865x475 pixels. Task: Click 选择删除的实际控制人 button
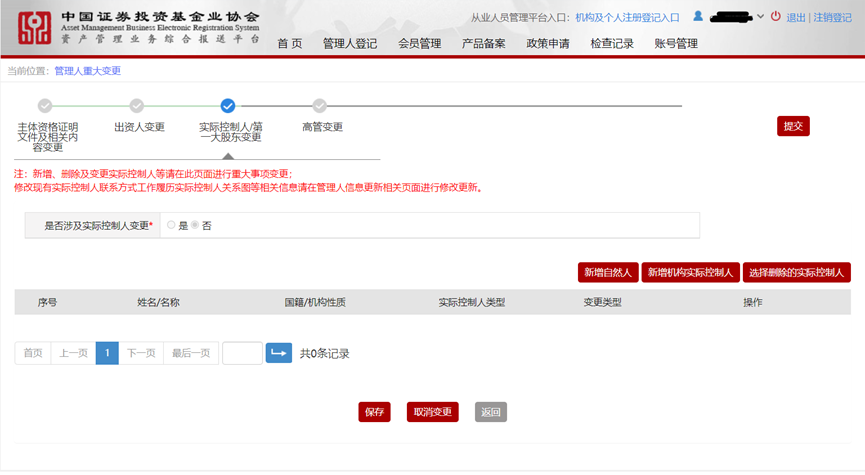click(797, 273)
